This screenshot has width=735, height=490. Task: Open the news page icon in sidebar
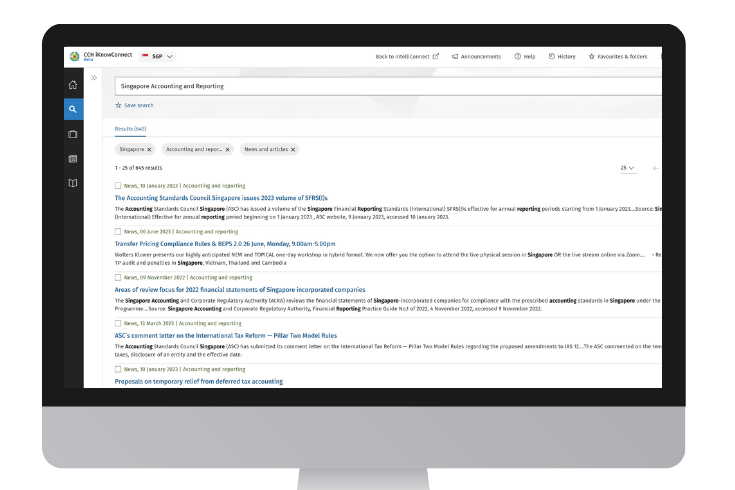73,158
